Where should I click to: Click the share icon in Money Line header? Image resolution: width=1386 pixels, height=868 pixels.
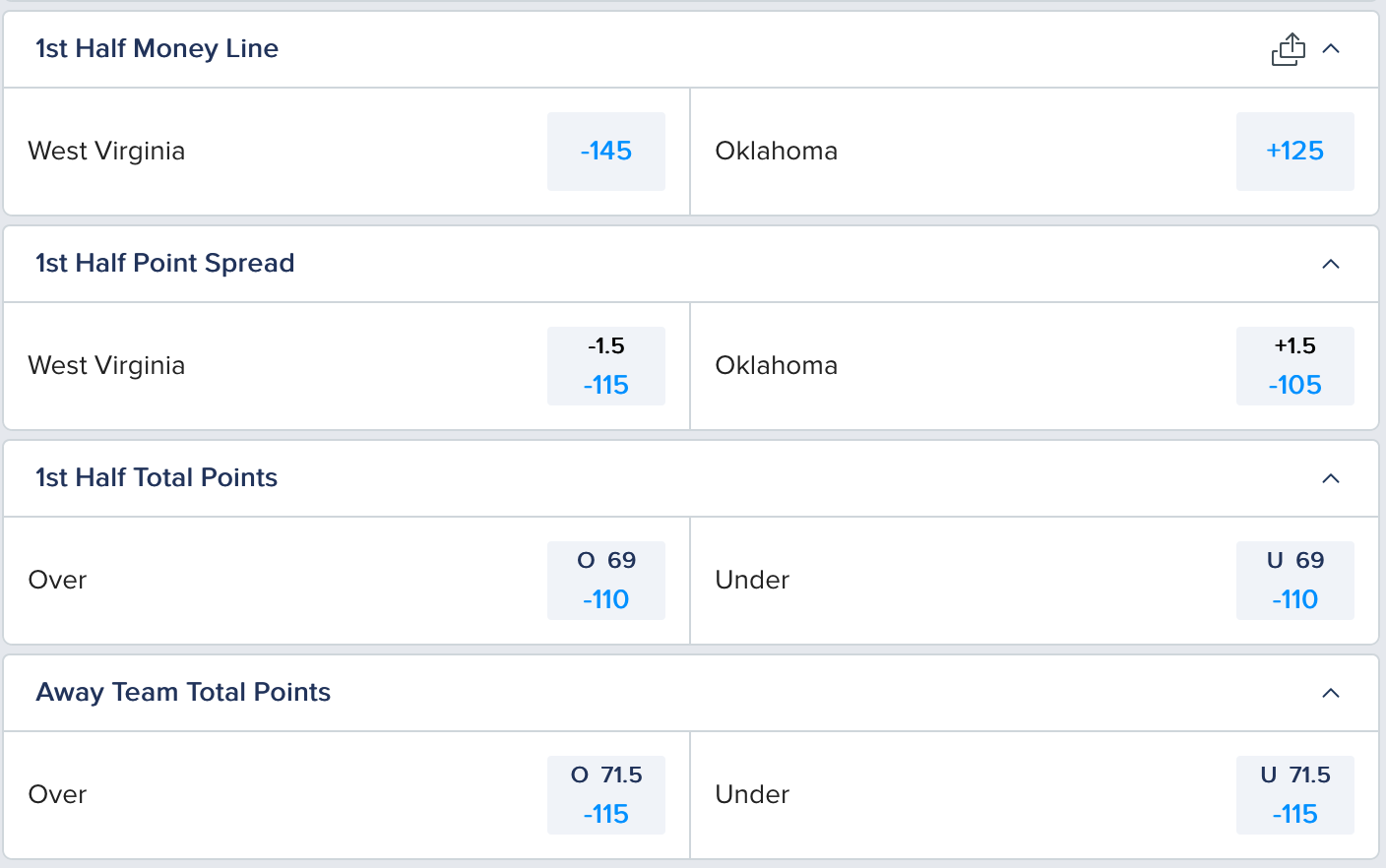coord(1289,49)
